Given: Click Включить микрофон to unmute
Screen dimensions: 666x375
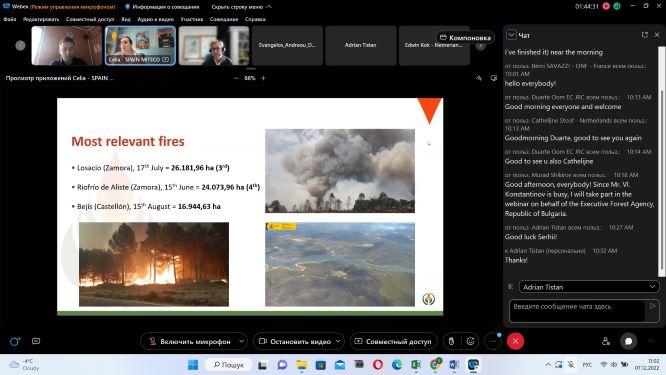Looking at the screenshot, I should [189, 341].
